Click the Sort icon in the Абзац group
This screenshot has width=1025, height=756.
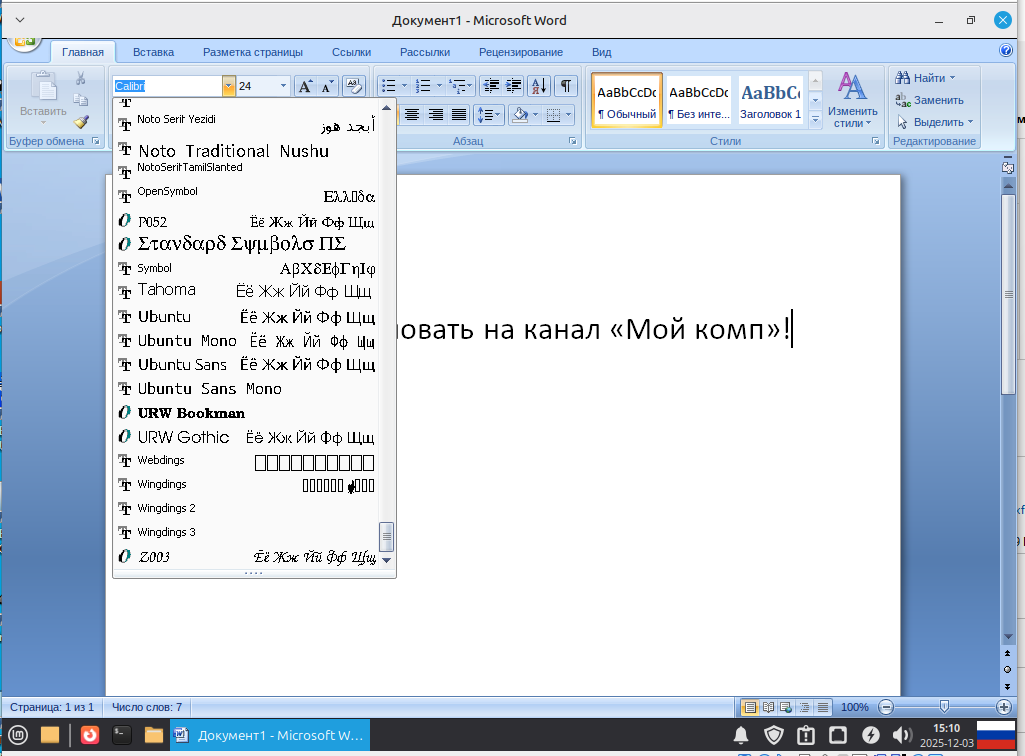tap(538, 85)
